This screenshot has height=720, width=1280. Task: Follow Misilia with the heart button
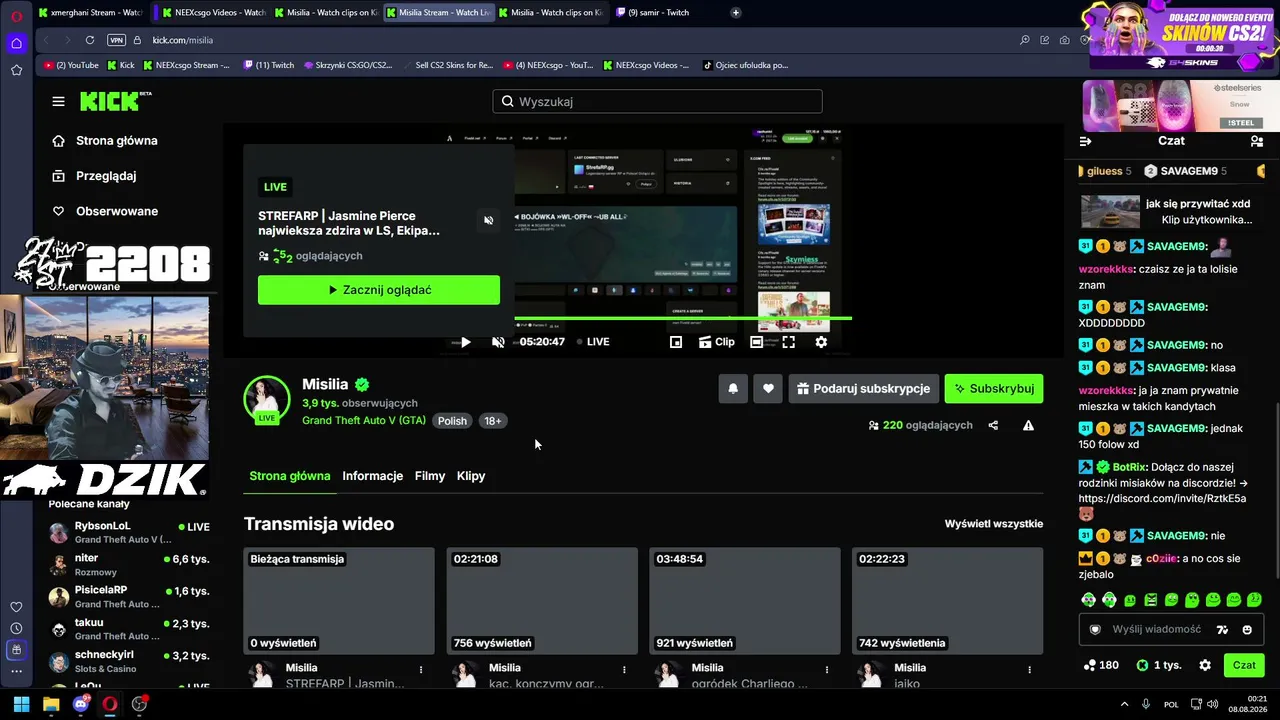[768, 389]
